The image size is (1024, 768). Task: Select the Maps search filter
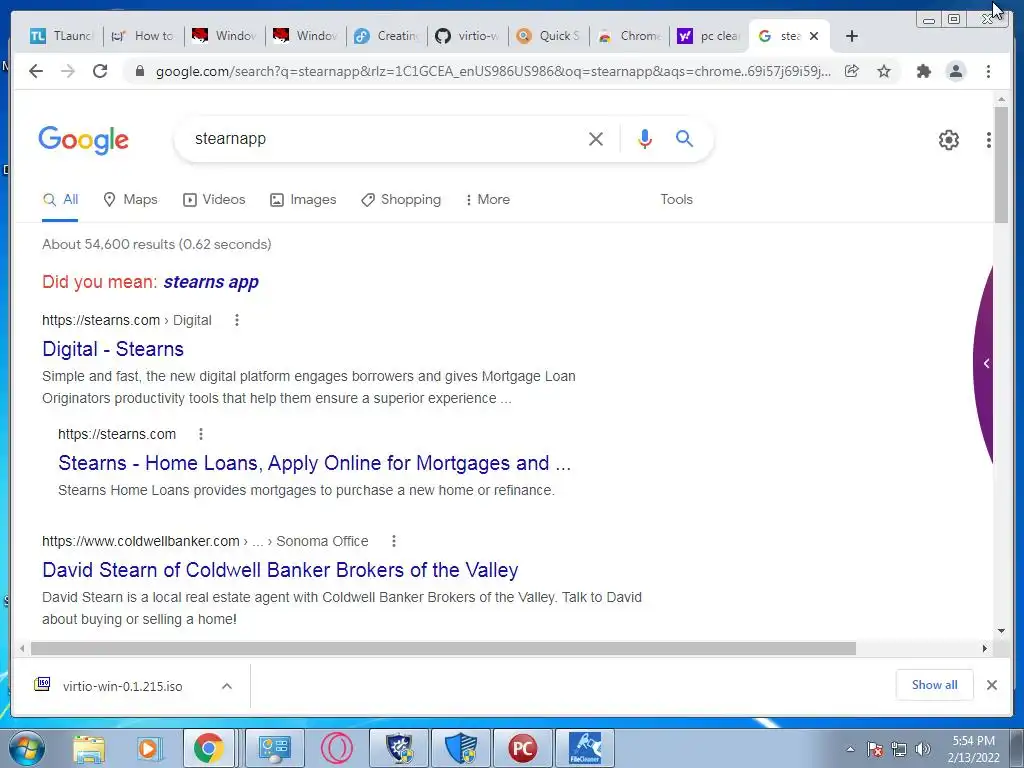coord(130,199)
